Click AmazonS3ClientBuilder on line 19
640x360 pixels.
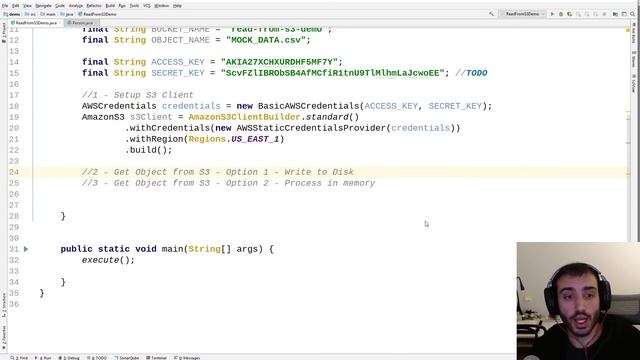244,117
